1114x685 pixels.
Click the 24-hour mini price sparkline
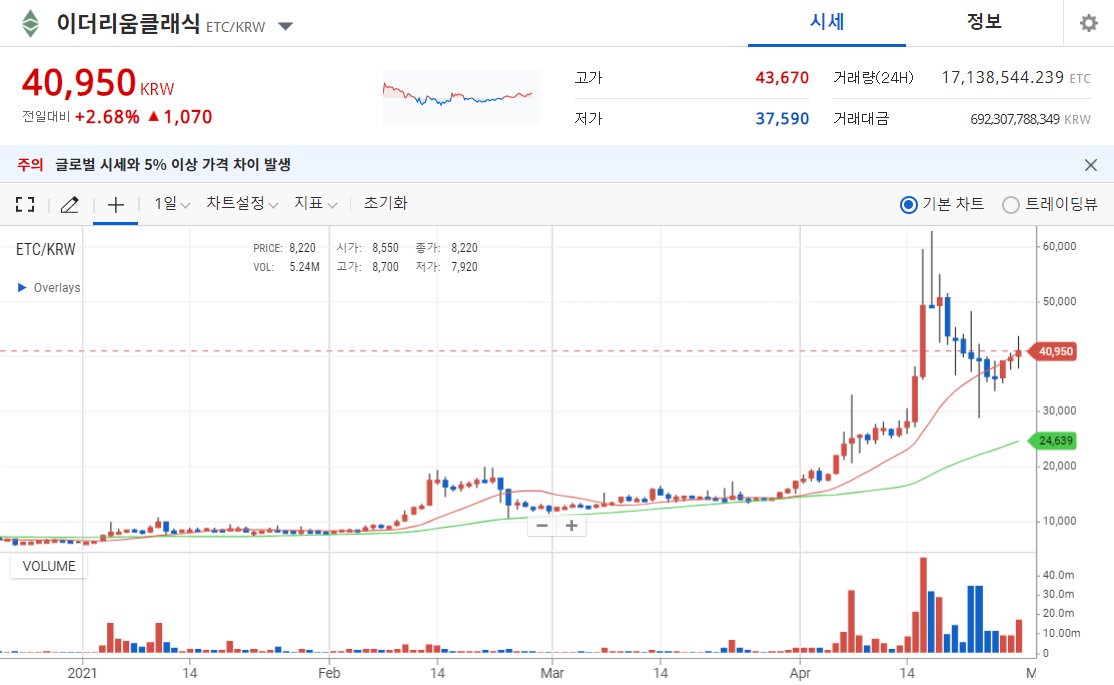461,98
